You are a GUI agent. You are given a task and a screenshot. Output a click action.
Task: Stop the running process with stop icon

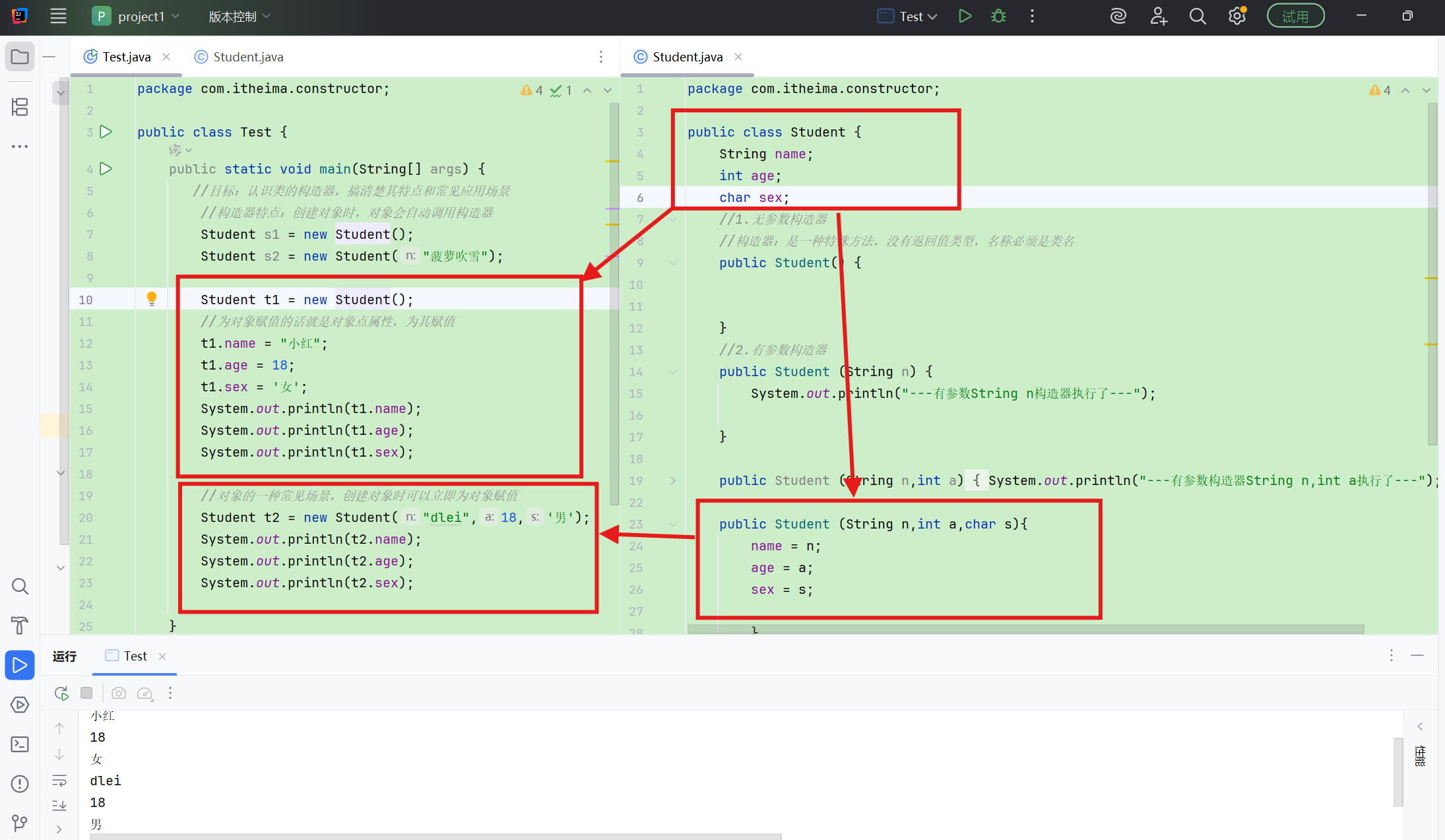pyautogui.click(x=86, y=693)
